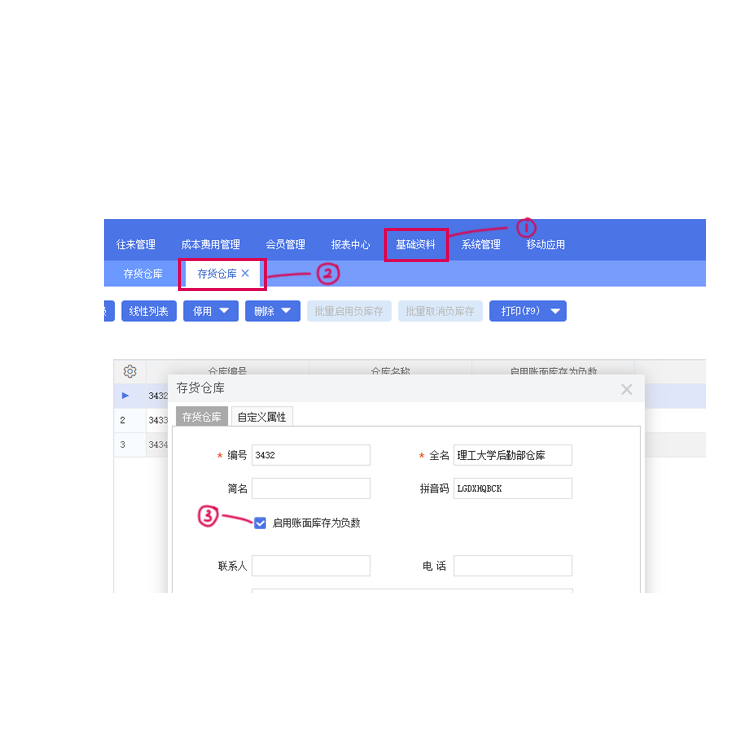Click the 简名 input field

pos(311,488)
